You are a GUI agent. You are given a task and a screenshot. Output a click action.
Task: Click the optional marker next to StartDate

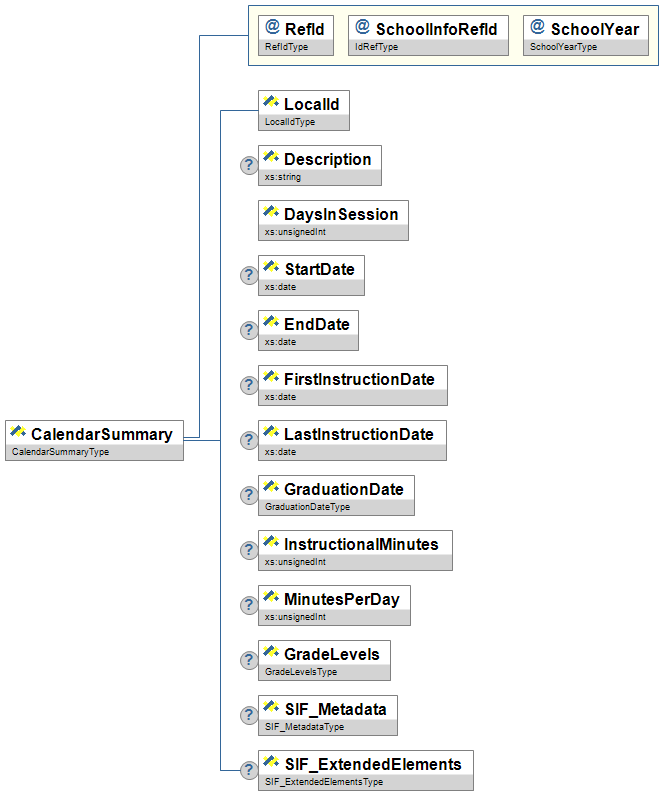[x=249, y=275]
